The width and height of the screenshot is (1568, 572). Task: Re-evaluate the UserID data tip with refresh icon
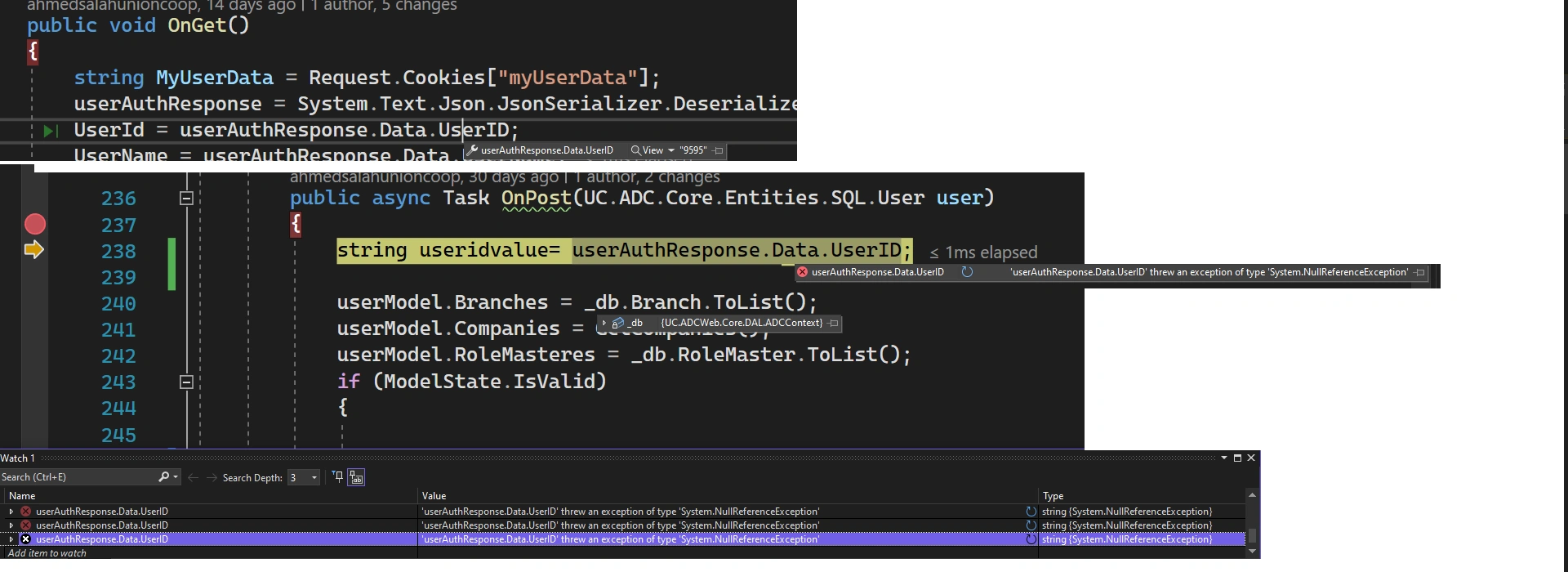click(967, 272)
